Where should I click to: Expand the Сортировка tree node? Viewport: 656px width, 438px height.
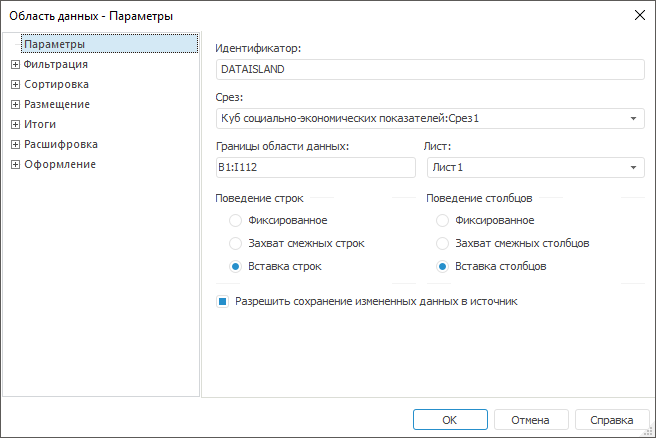15,84
